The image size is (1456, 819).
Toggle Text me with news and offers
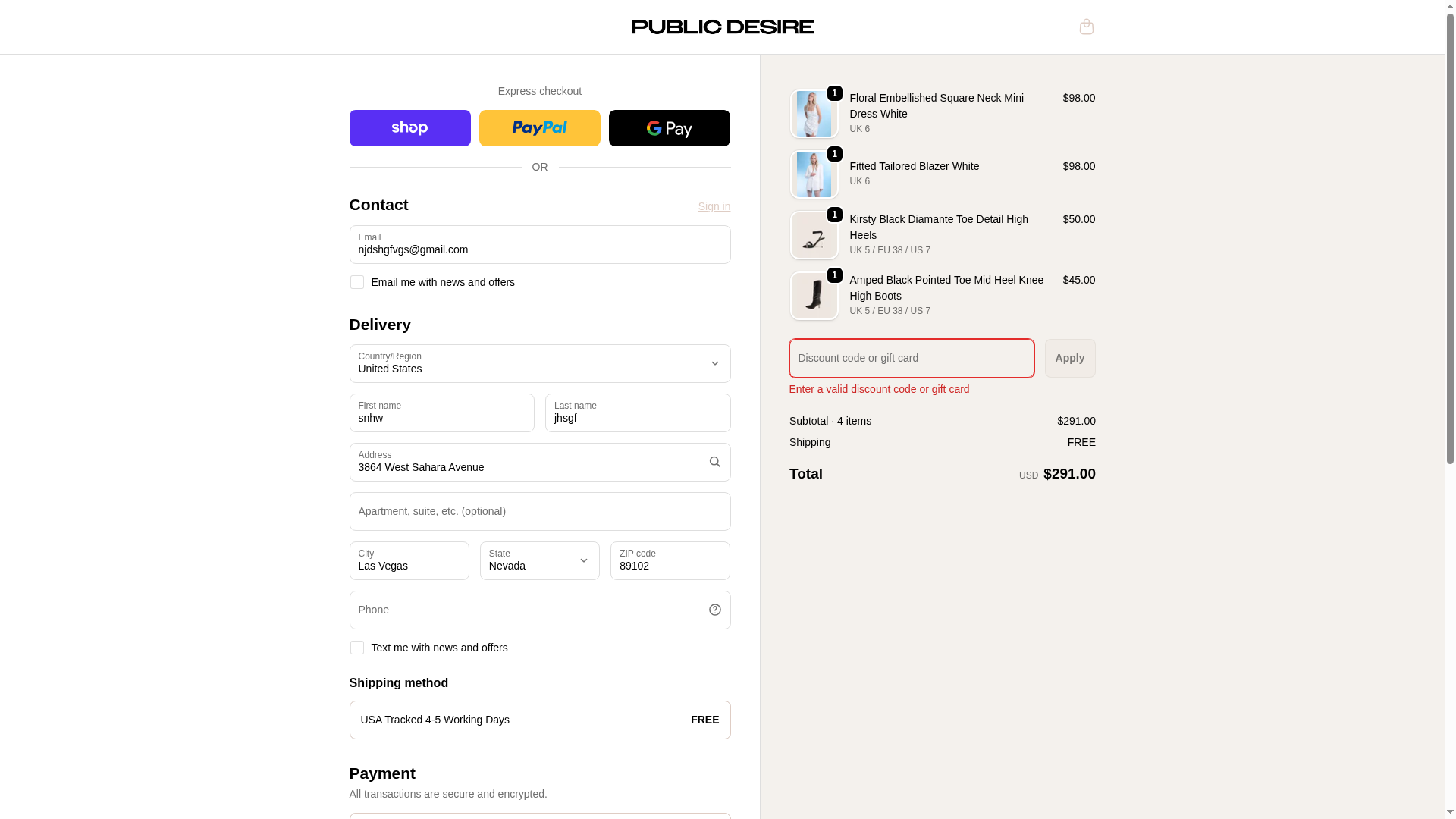[356, 648]
